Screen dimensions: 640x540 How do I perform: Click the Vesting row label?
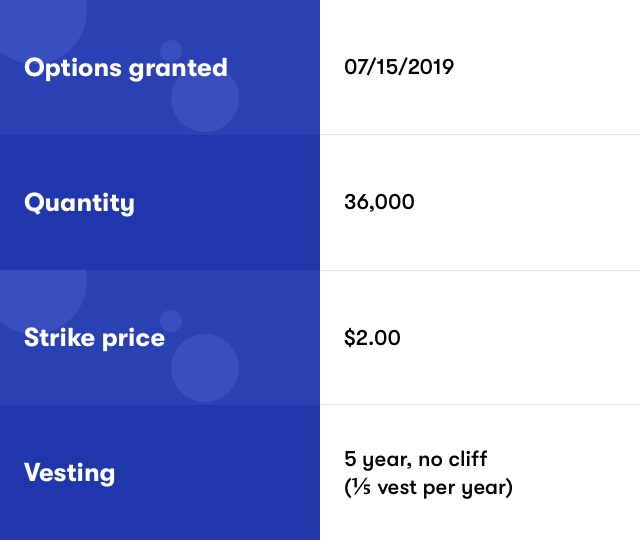click(x=69, y=473)
